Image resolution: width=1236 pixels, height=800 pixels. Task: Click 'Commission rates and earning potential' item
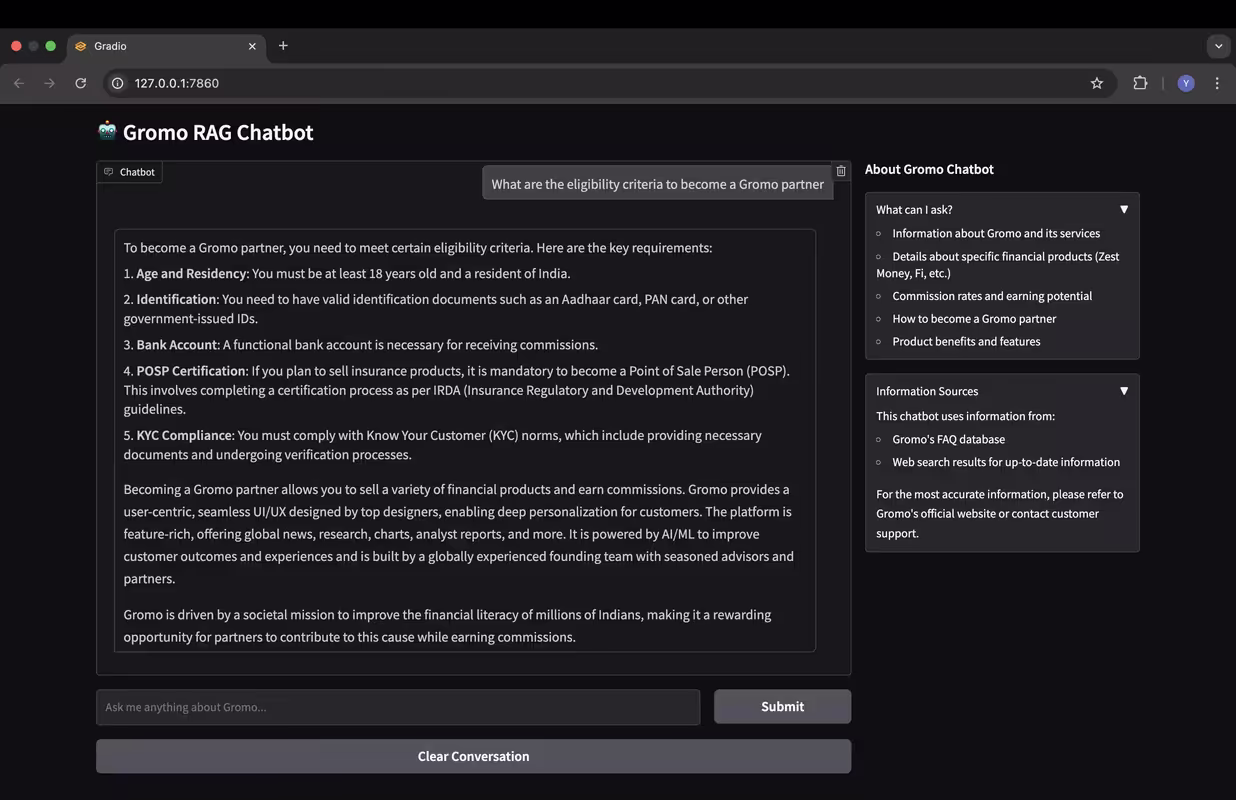coord(992,296)
